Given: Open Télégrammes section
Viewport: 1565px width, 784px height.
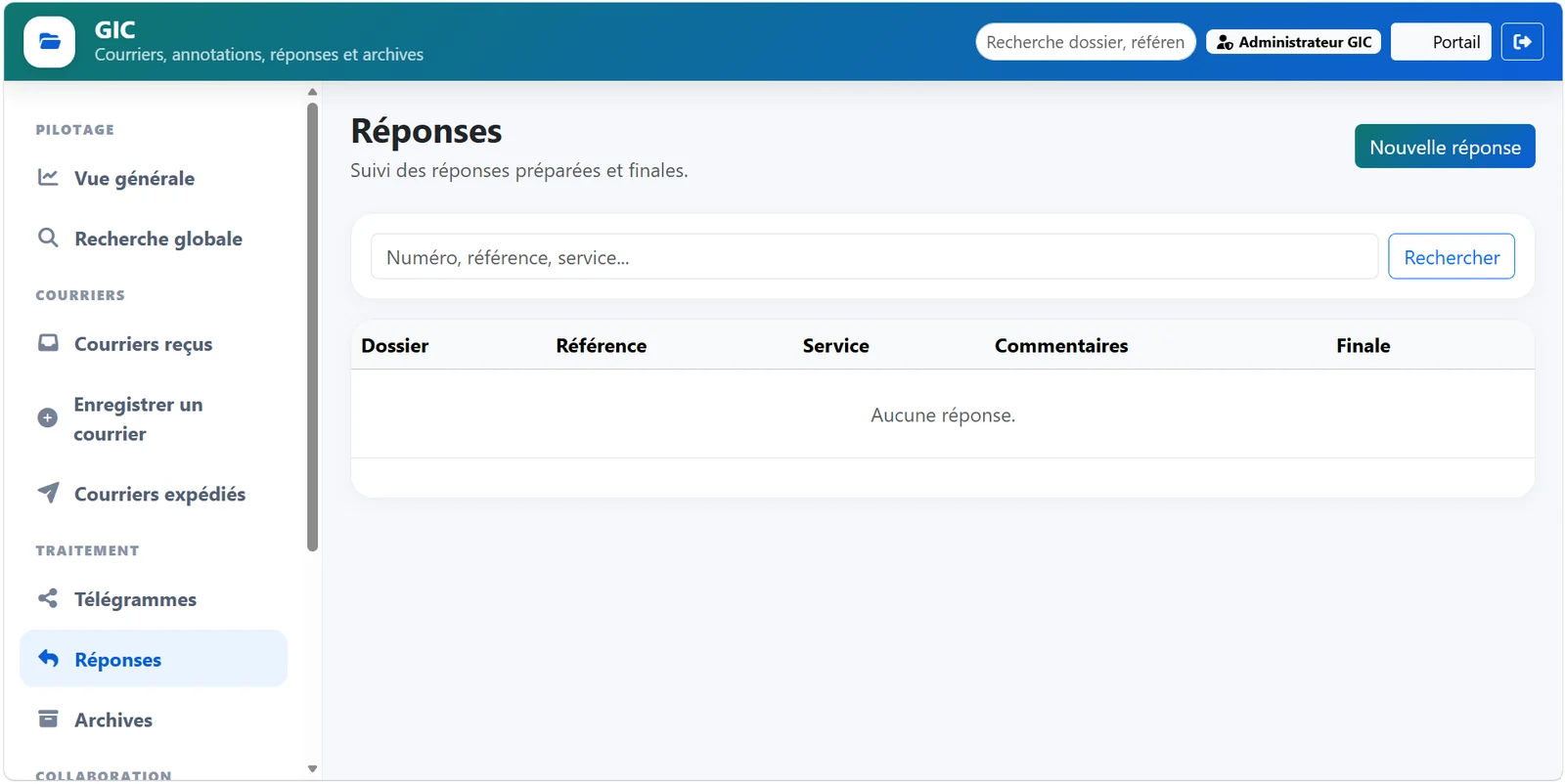Looking at the screenshot, I should pos(154,599).
